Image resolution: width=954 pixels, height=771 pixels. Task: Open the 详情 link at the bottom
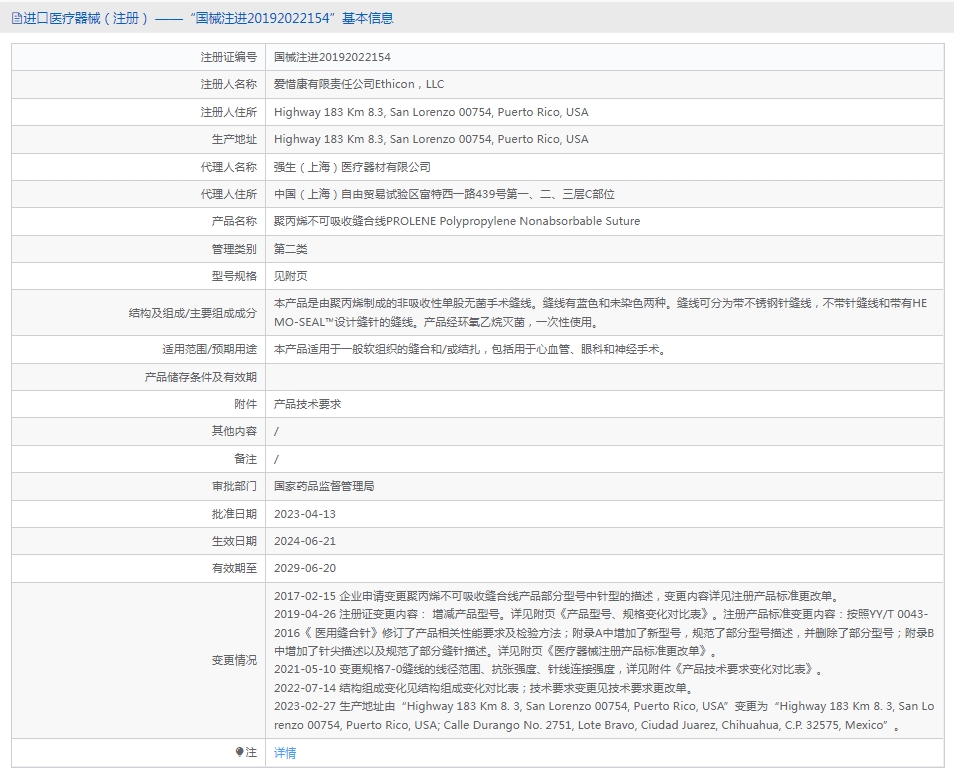click(285, 753)
